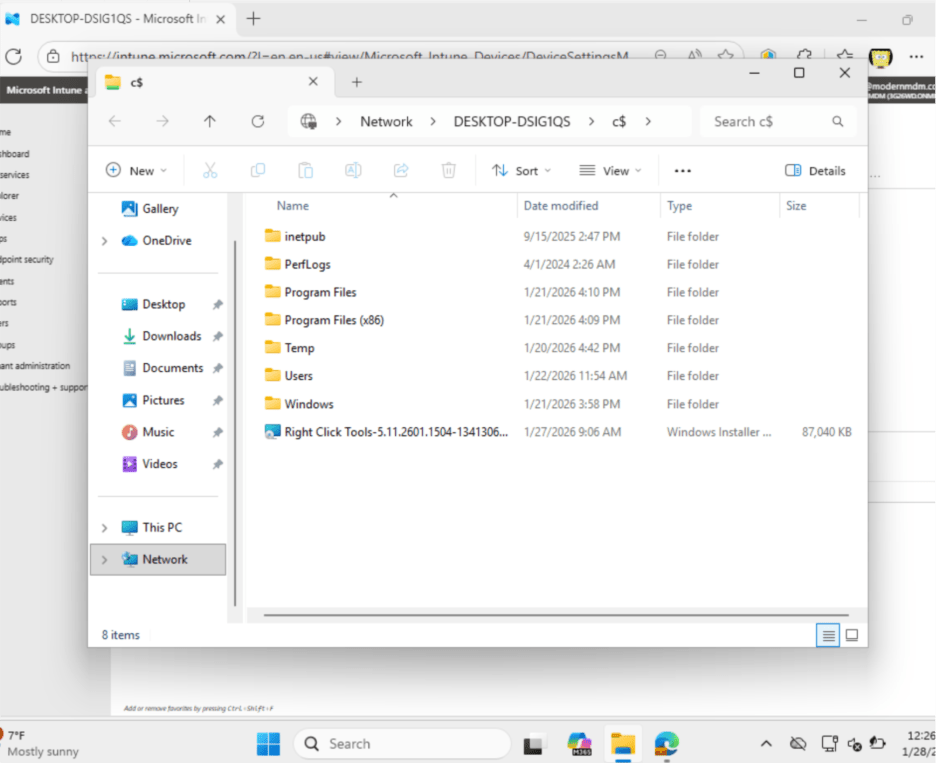Refresh the c$ folder view
The width and height of the screenshot is (936, 763).
(x=257, y=120)
